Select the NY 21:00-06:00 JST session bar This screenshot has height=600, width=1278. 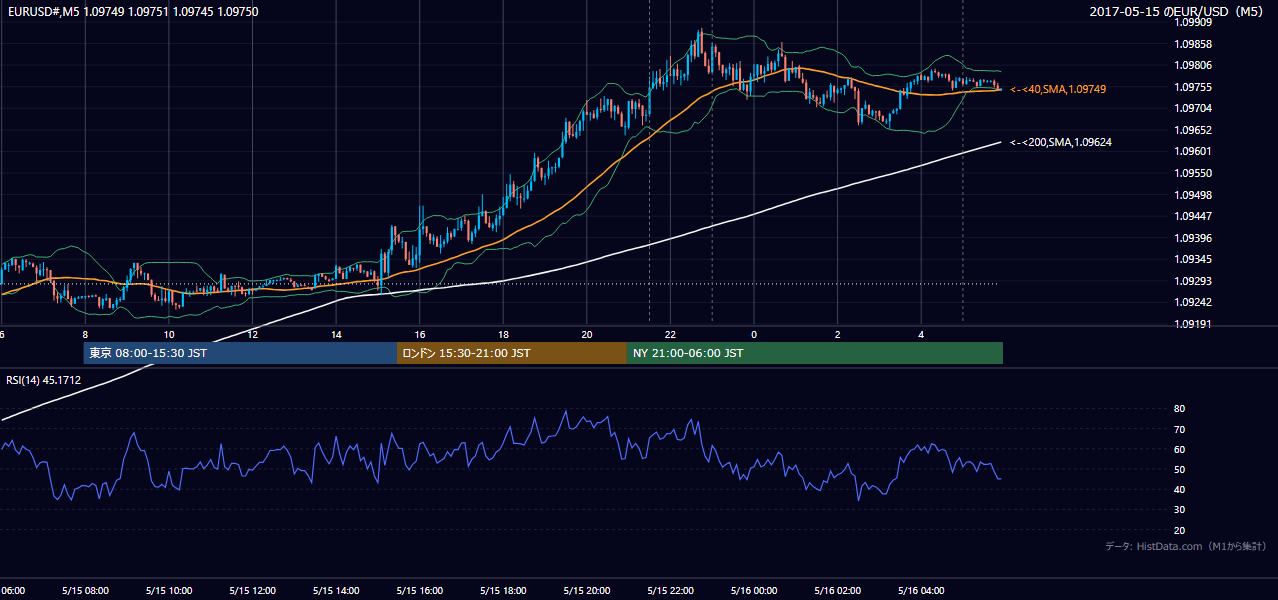(815, 353)
